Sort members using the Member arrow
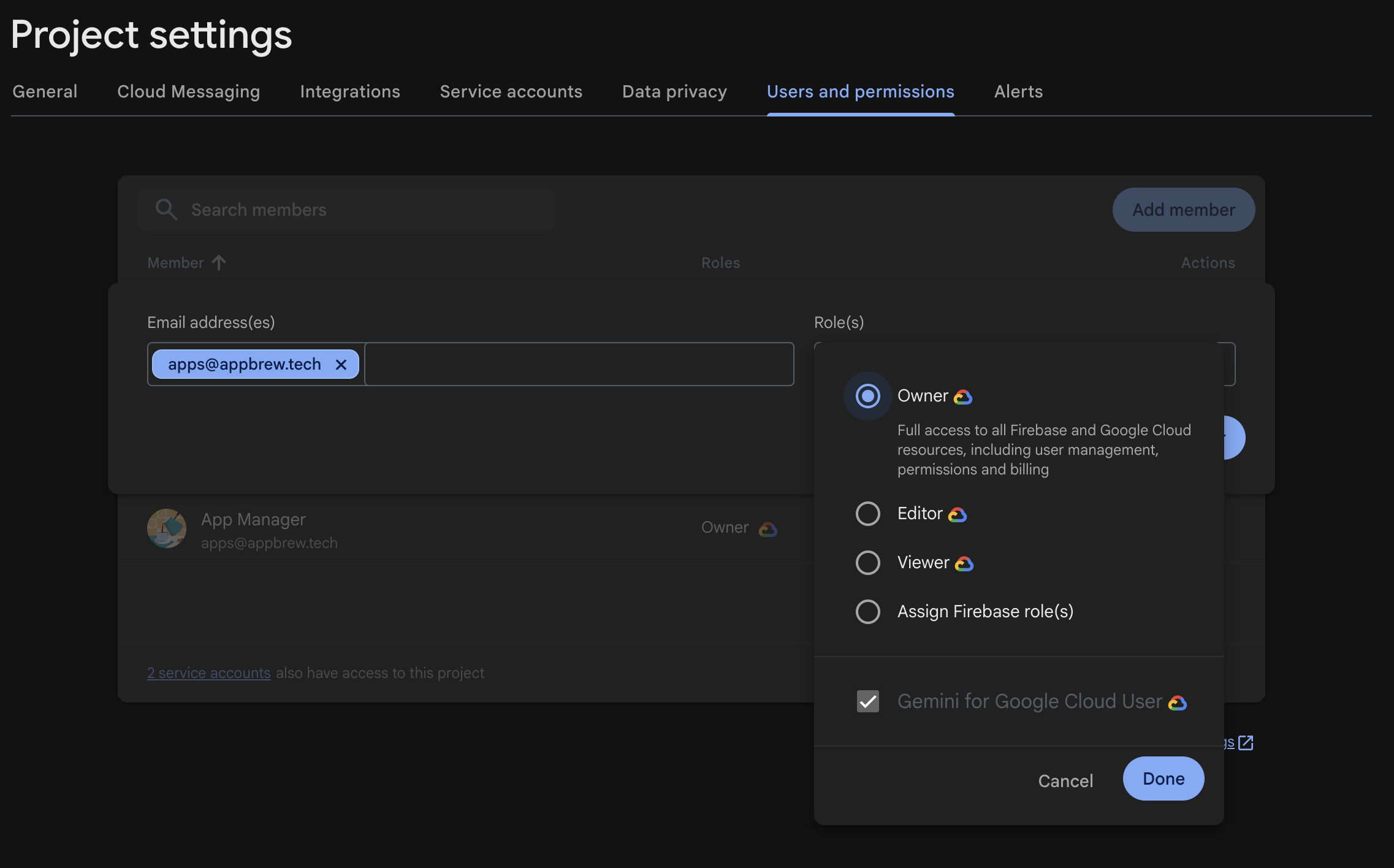This screenshot has height=868, width=1394. (219, 262)
